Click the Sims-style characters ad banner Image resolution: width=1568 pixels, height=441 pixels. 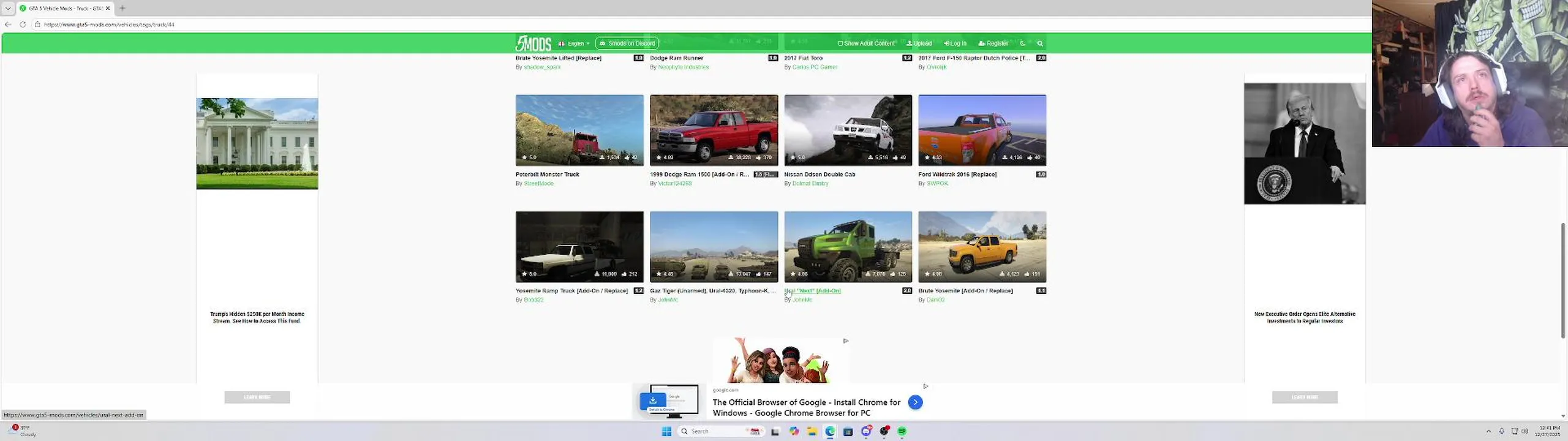781,360
